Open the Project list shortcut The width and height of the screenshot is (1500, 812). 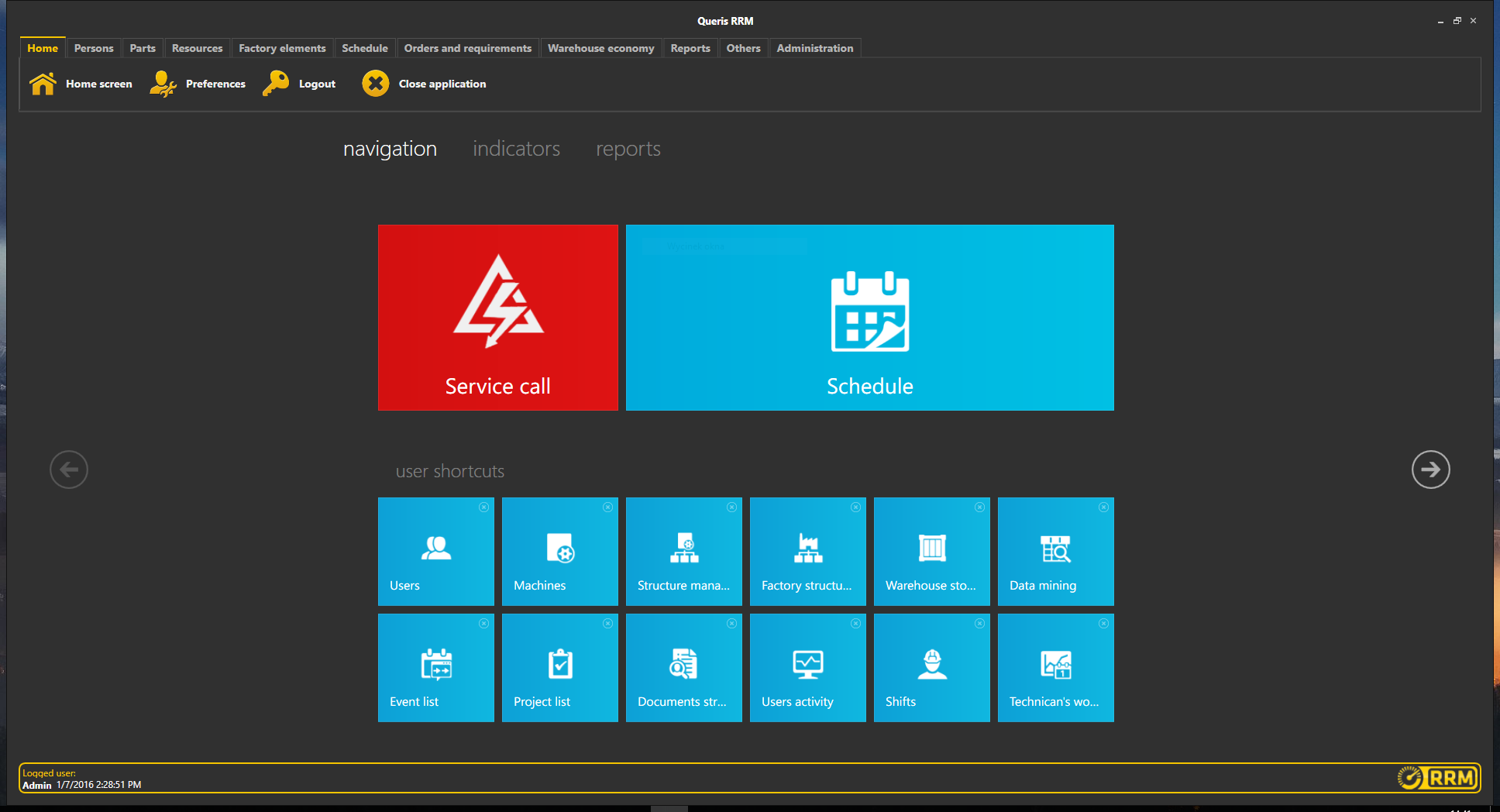pyautogui.click(x=559, y=667)
